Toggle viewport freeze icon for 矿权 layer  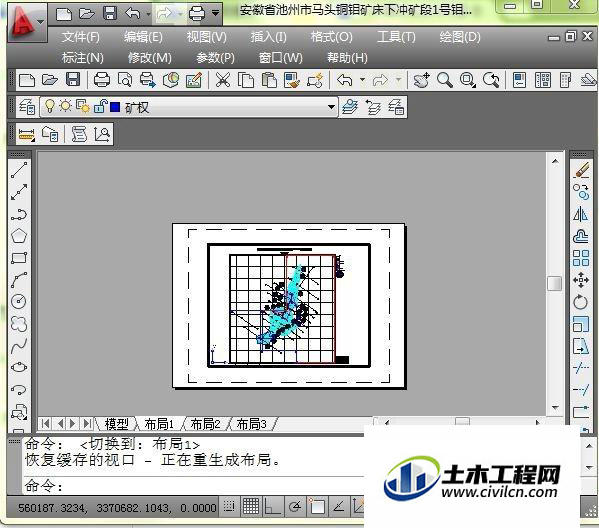[83, 106]
